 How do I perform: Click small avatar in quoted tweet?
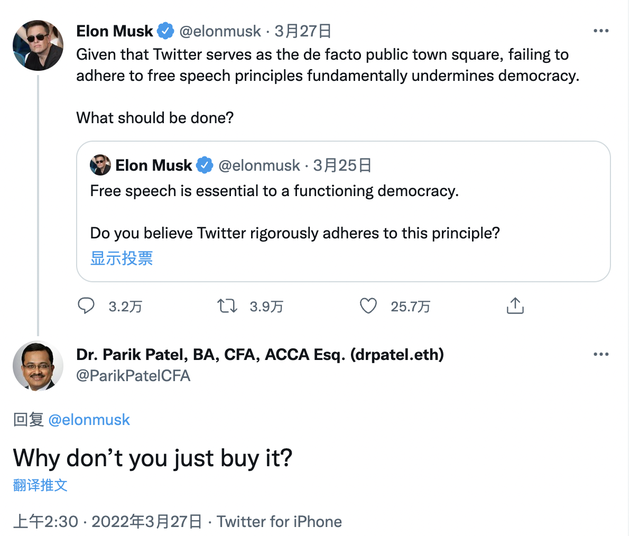tap(100, 165)
